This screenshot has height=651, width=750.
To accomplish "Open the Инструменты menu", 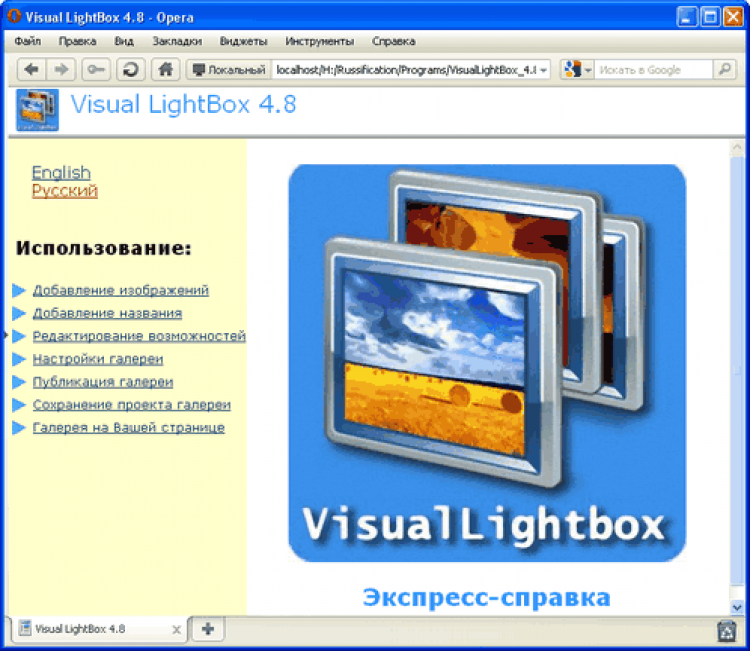I will 320,41.
